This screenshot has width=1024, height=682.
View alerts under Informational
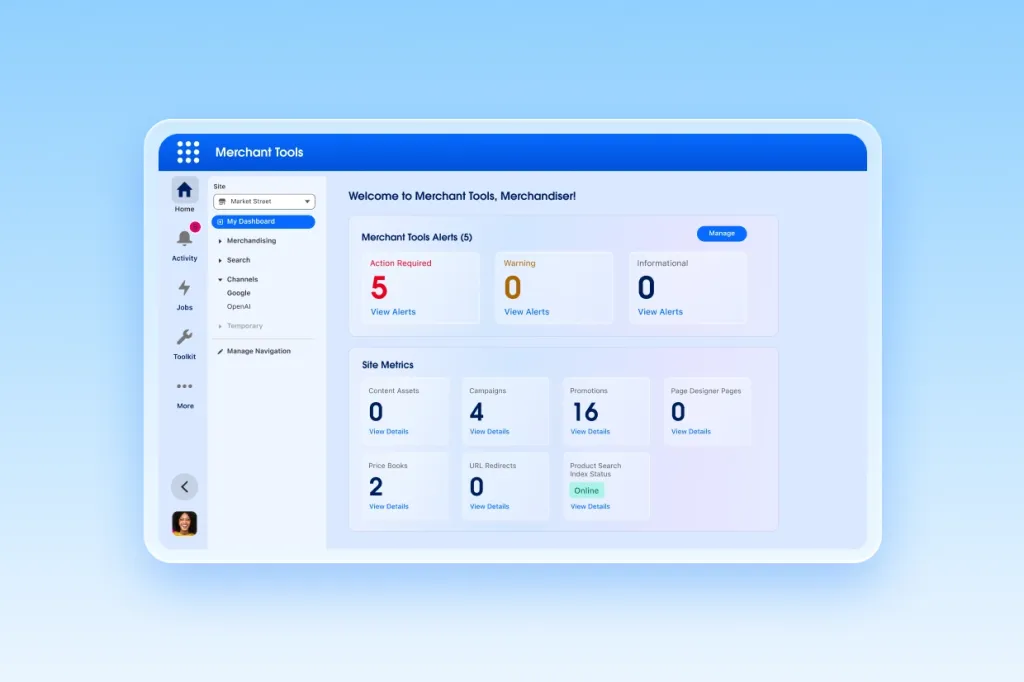point(660,312)
